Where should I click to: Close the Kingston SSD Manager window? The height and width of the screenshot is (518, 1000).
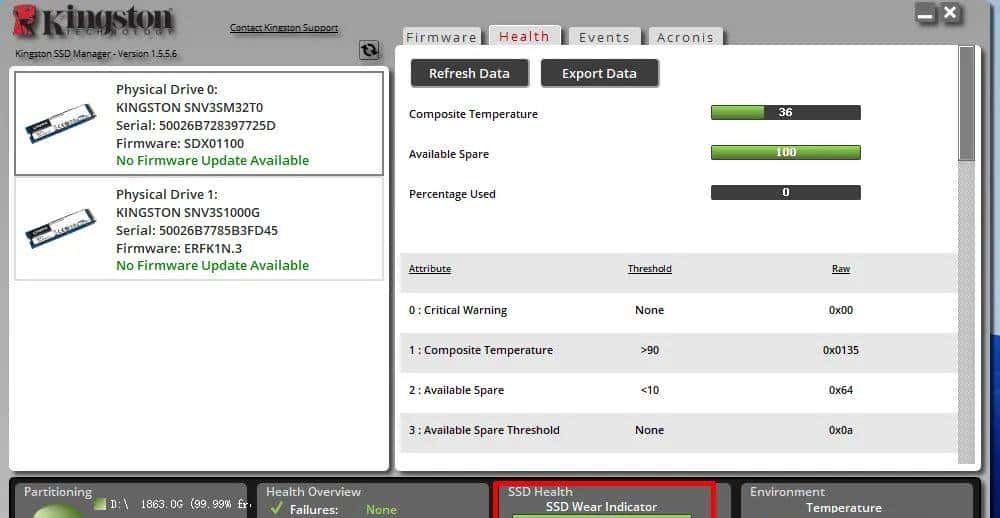point(951,13)
